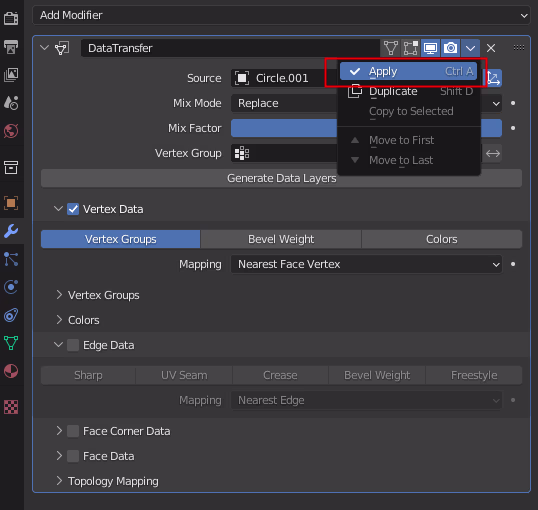Collapse the Edge Data section

[x=58, y=345]
